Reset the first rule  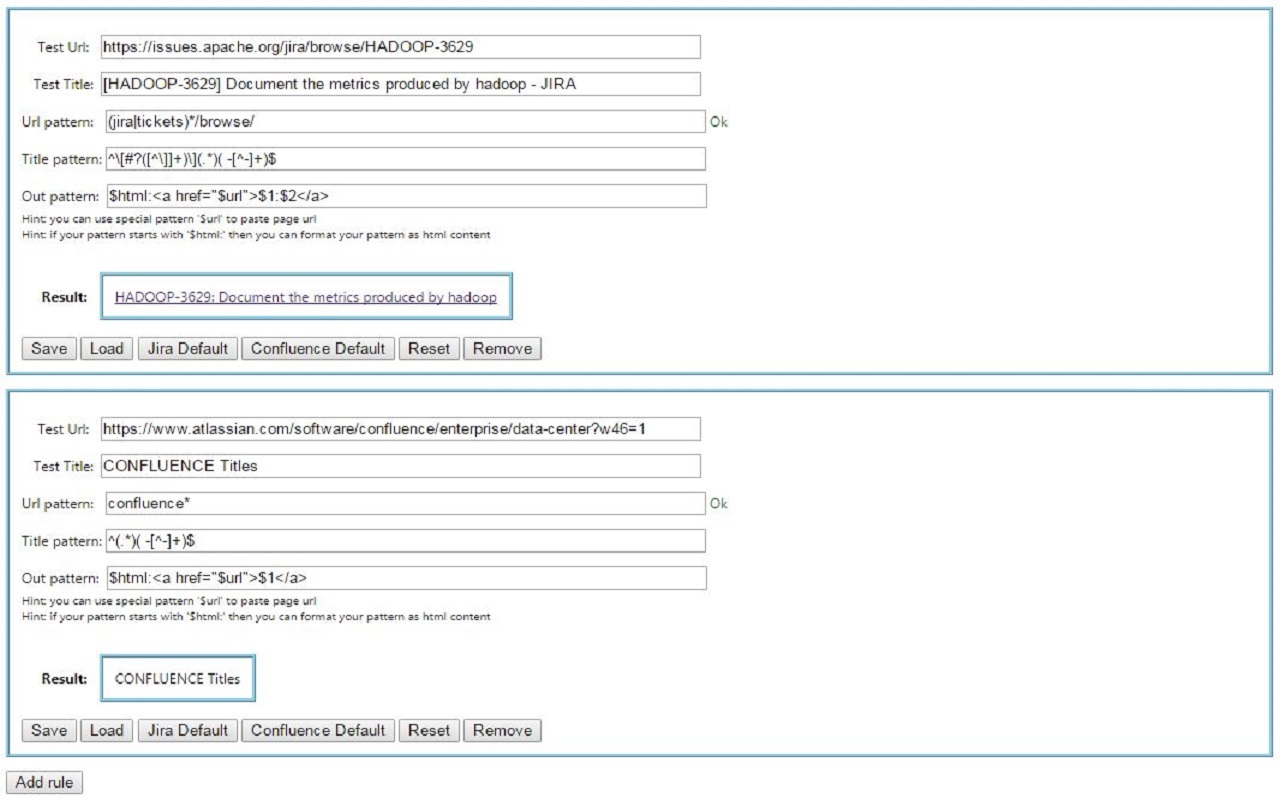pyautogui.click(x=429, y=349)
